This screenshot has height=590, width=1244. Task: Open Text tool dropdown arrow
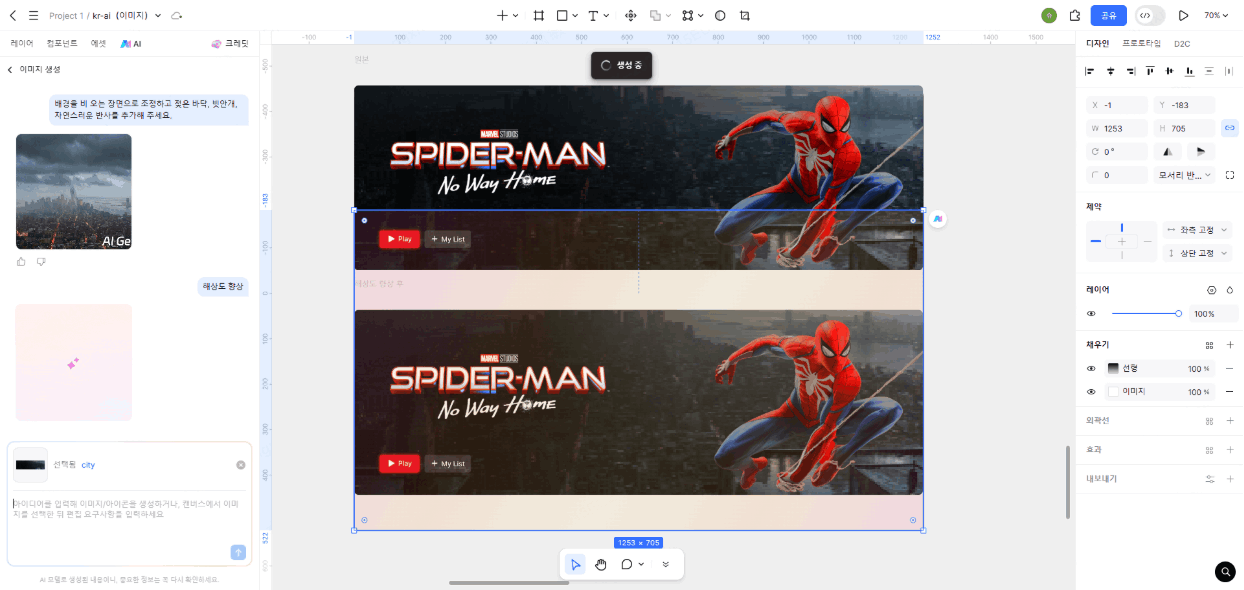[x=607, y=16]
